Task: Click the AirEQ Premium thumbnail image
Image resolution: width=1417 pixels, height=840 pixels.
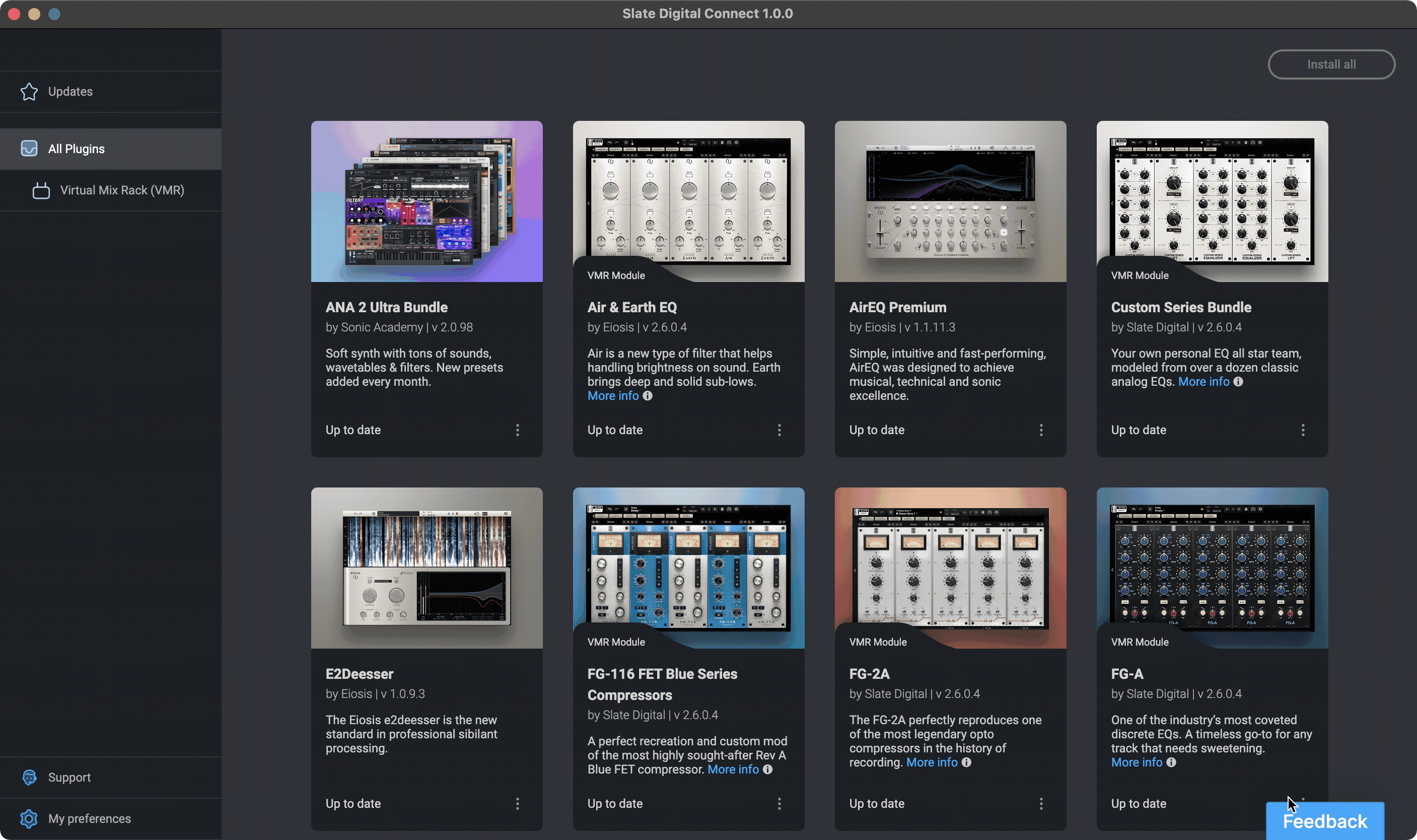Action: [x=951, y=201]
